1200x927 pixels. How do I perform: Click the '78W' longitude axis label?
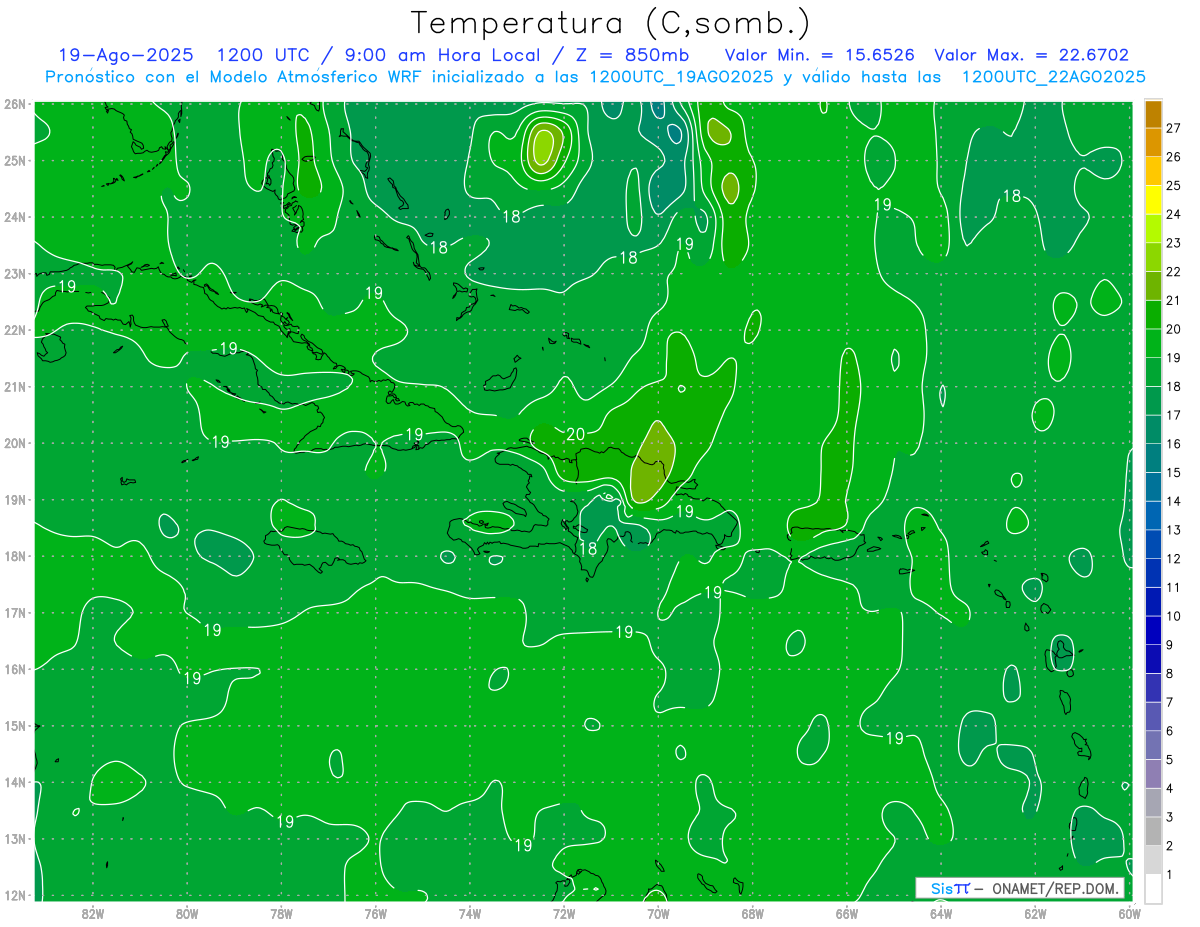(281, 912)
